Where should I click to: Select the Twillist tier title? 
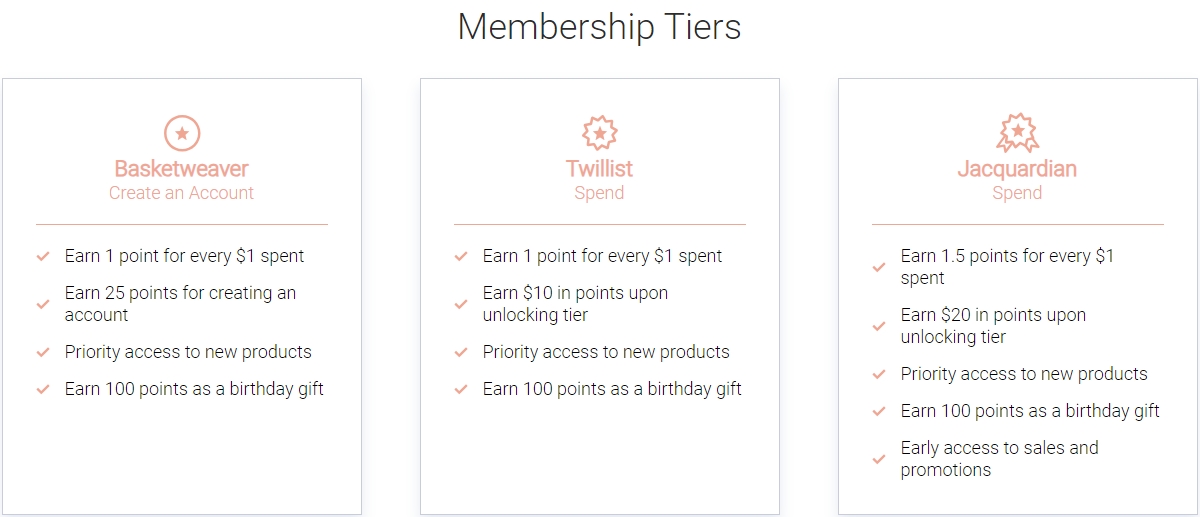(x=599, y=168)
